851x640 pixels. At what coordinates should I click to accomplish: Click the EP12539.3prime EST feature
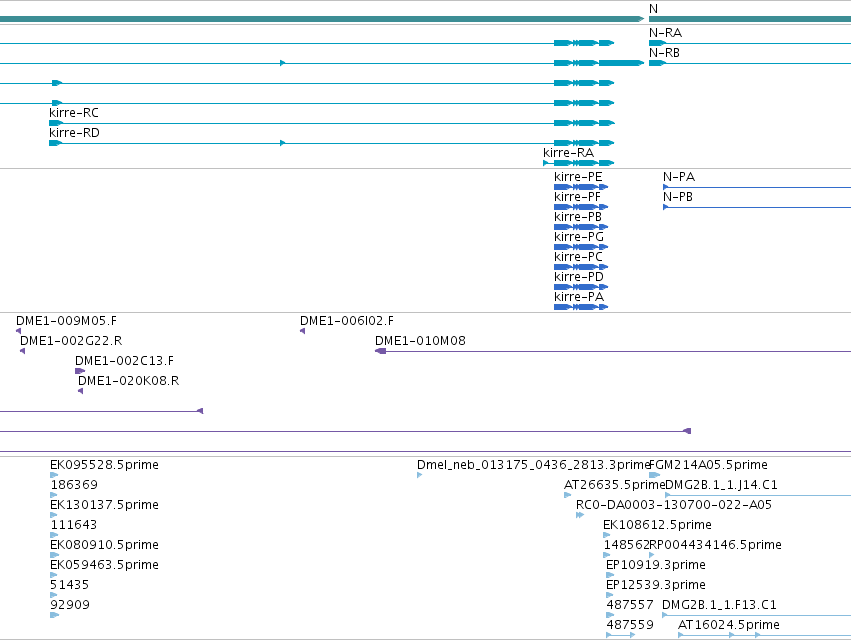pyautogui.click(x=656, y=585)
